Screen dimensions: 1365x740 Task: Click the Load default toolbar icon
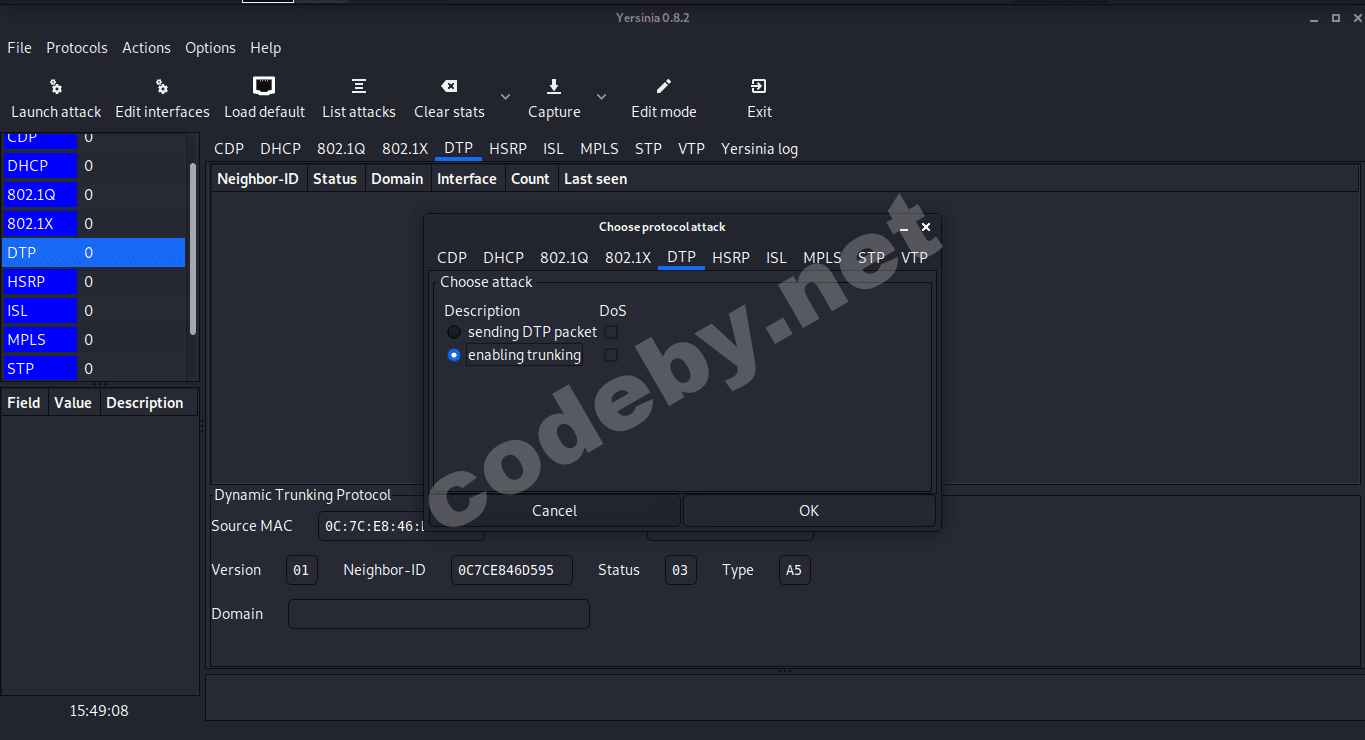[x=264, y=86]
